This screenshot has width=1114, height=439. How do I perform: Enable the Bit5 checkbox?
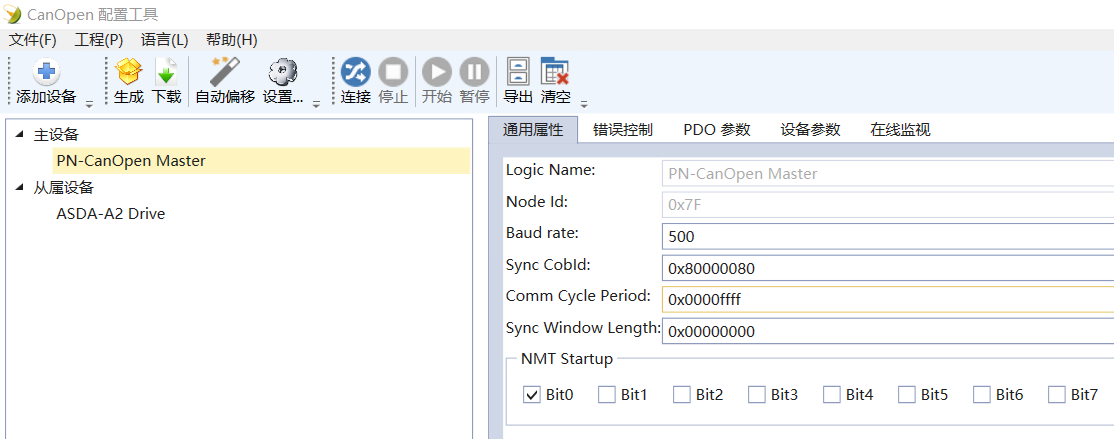tap(907, 394)
